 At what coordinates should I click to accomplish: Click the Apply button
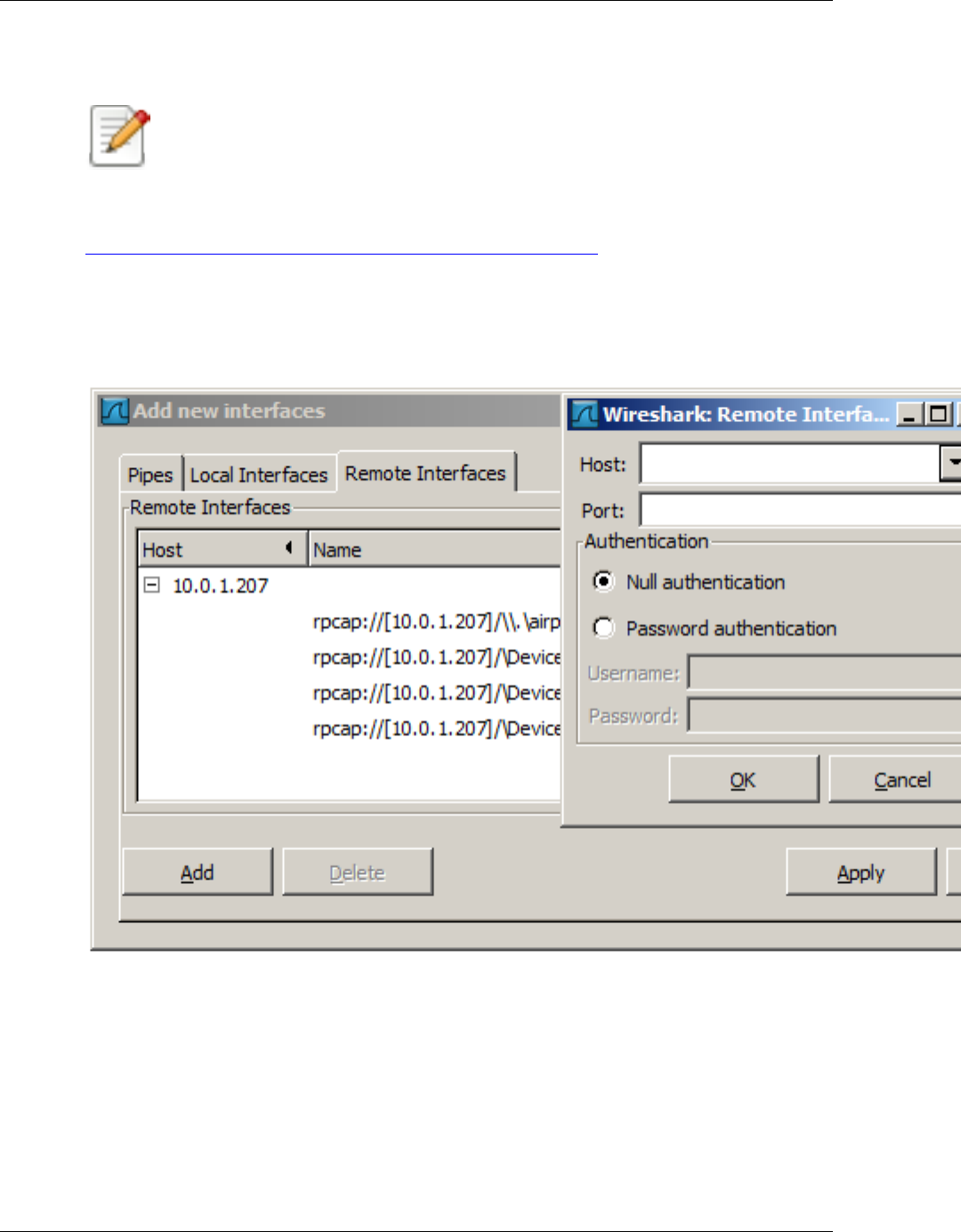coord(861,872)
